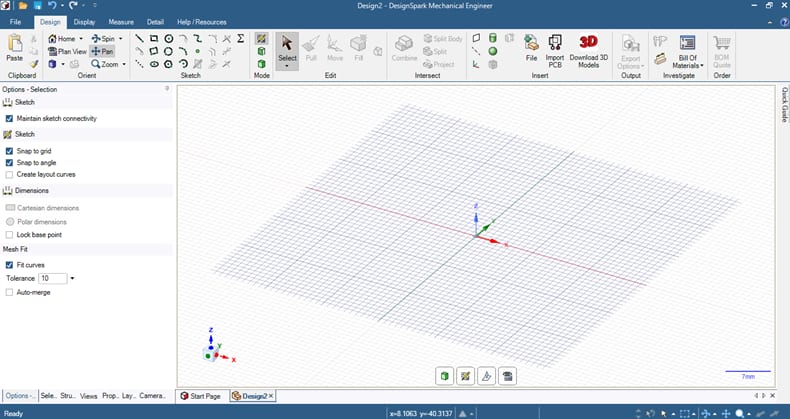Image resolution: width=790 pixels, height=419 pixels.
Task: Select the Rectangle sketch tool
Action: pyautogui.click(x=154, y=39)
